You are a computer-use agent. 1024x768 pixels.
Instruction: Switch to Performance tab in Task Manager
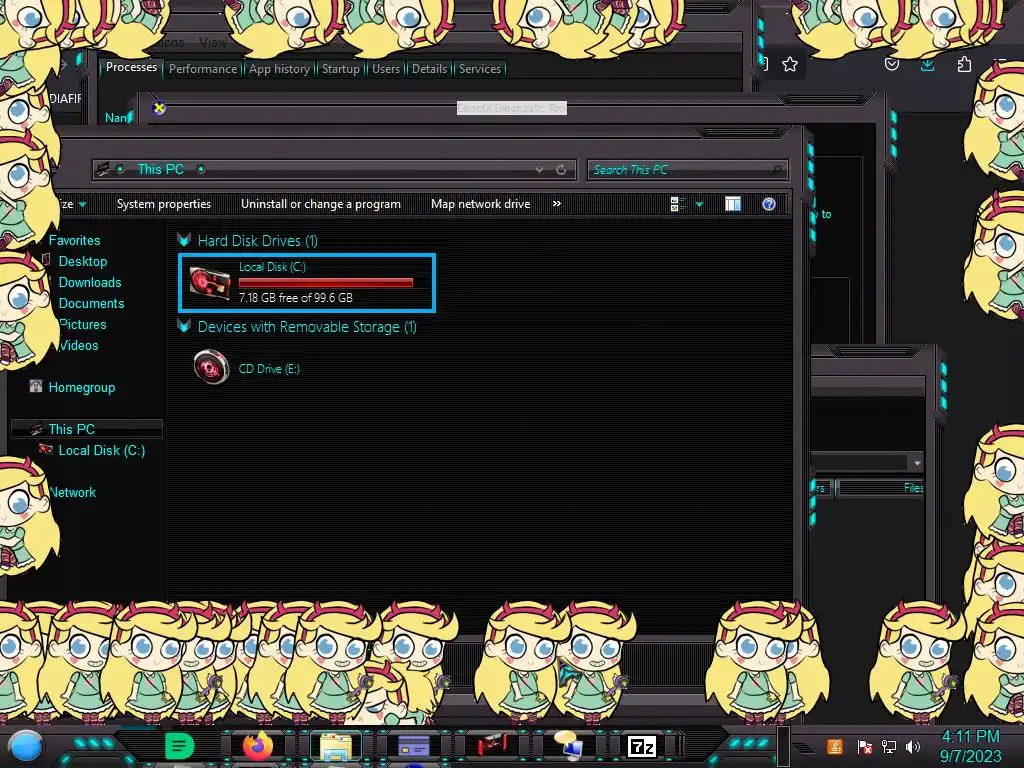click(203, 69)
